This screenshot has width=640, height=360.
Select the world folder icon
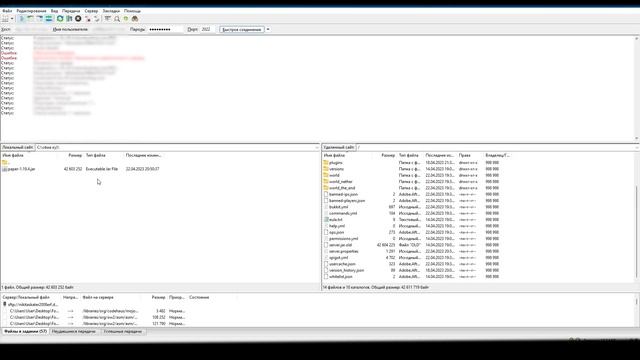coord(326,175)
